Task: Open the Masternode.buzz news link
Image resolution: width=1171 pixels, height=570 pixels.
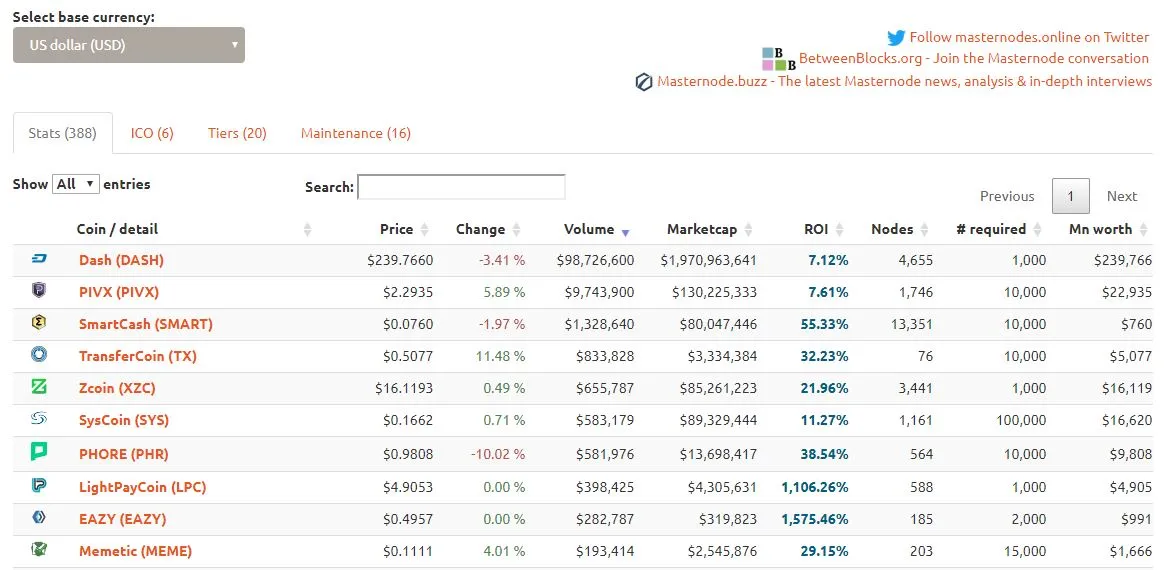Action: 904,81
